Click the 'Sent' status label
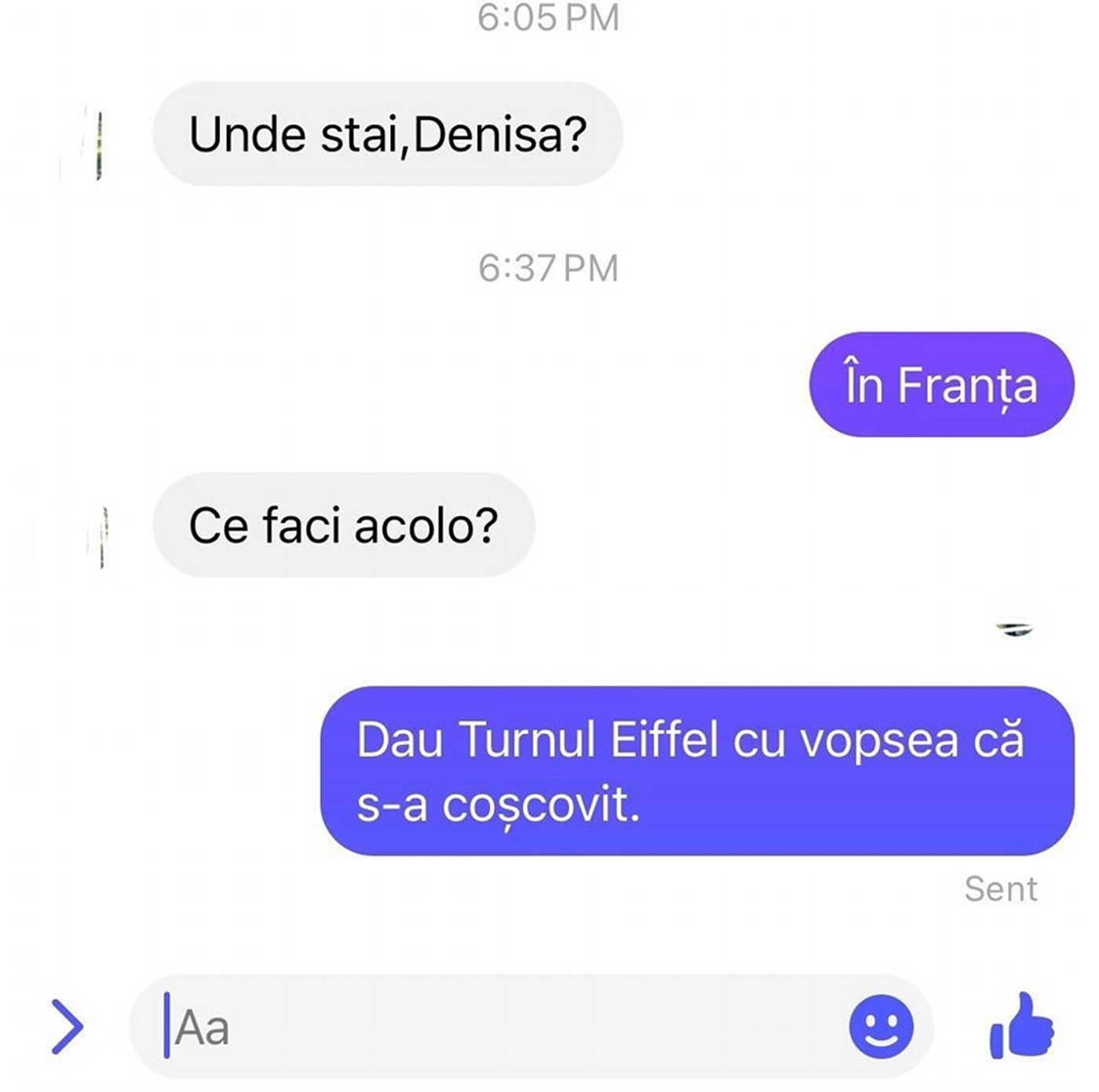The image size is (1099, 1092). point(1001,889)
